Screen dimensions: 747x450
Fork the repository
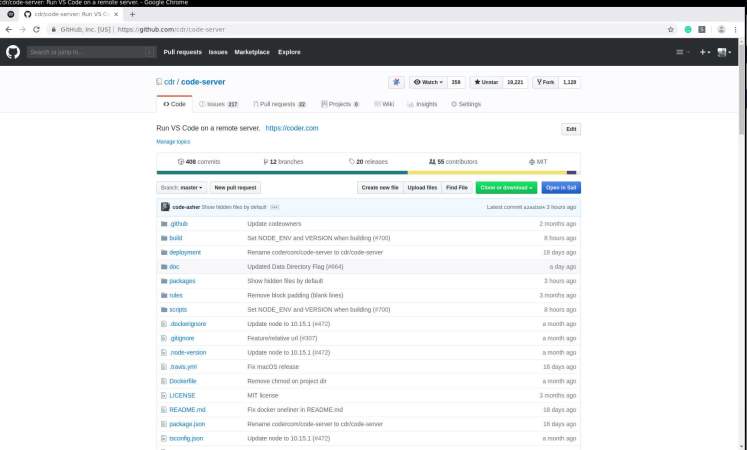[x=545, y=82]
